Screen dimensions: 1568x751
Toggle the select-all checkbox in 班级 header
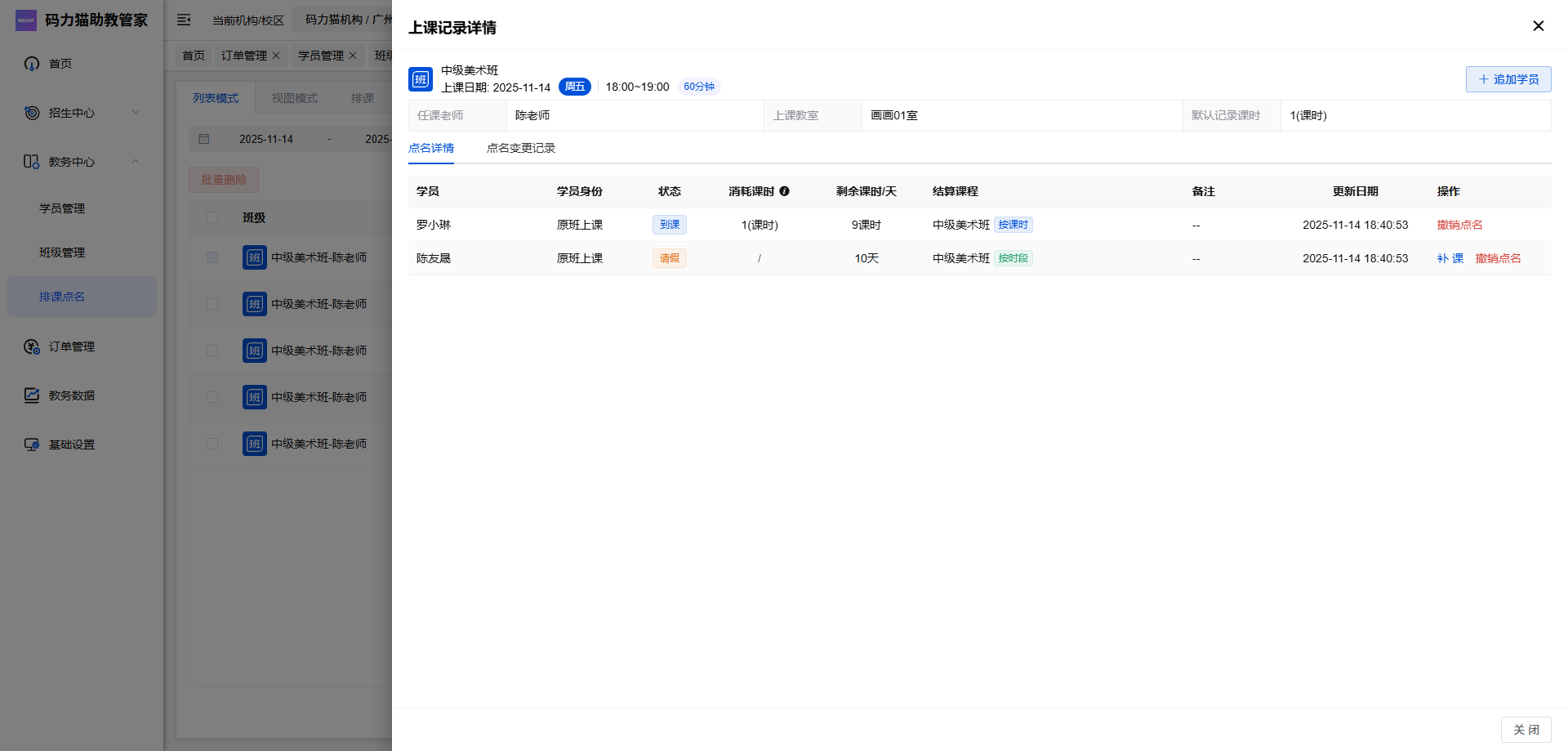coord(212,217)
